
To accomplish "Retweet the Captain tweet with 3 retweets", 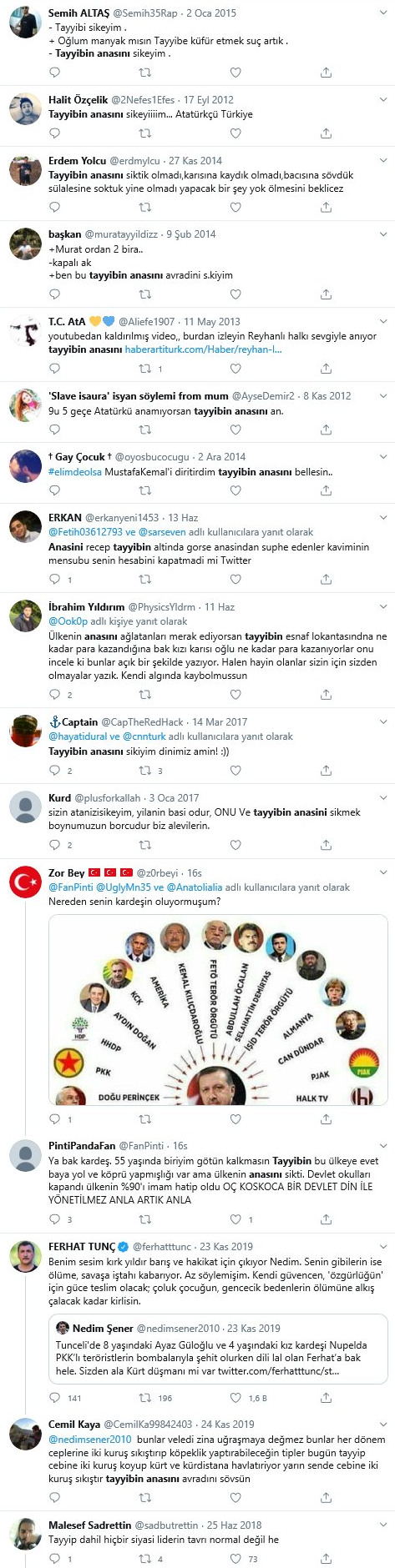I will [x=145, y=771].
